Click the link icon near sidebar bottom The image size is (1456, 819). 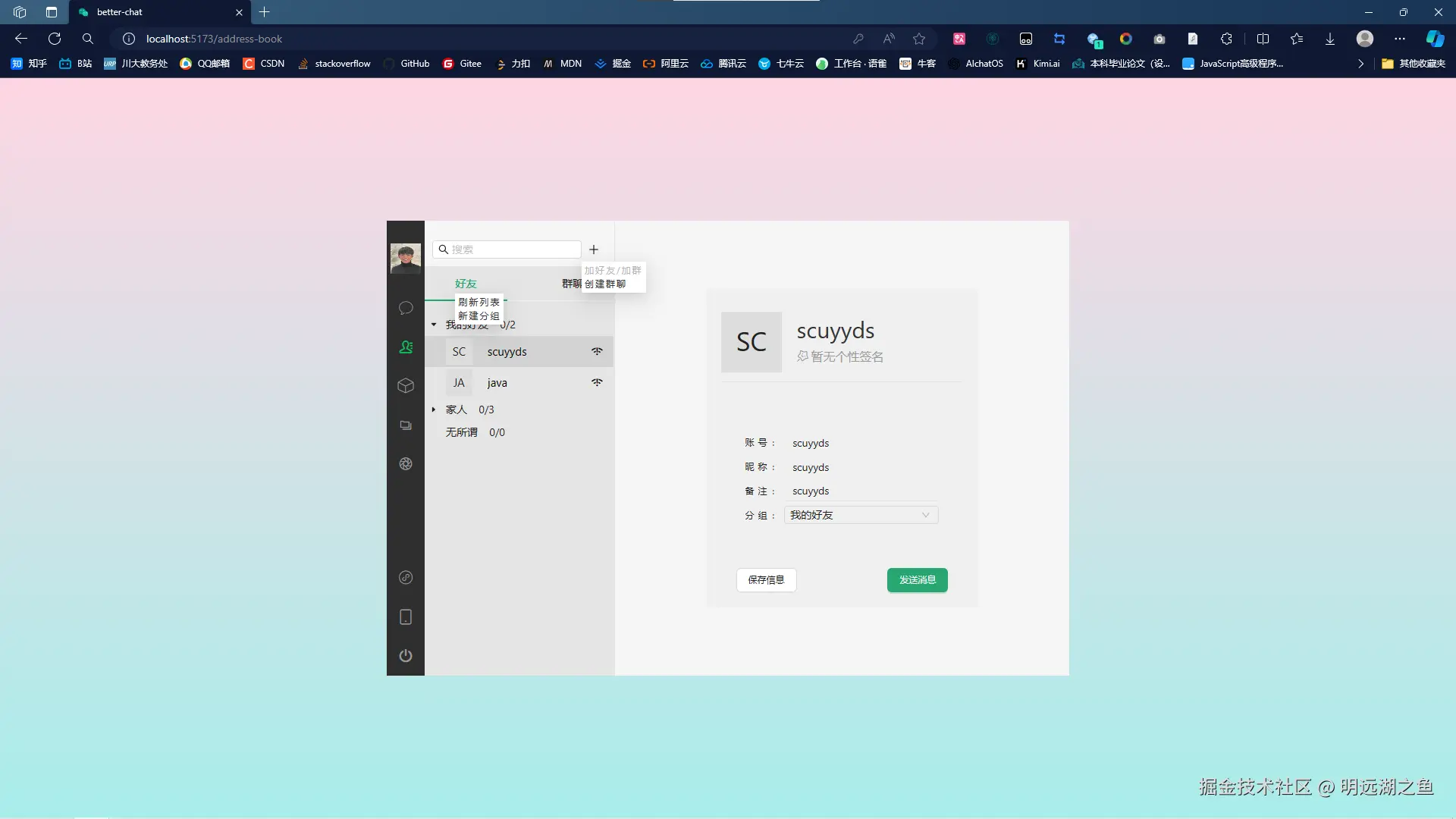pos(406,577)
